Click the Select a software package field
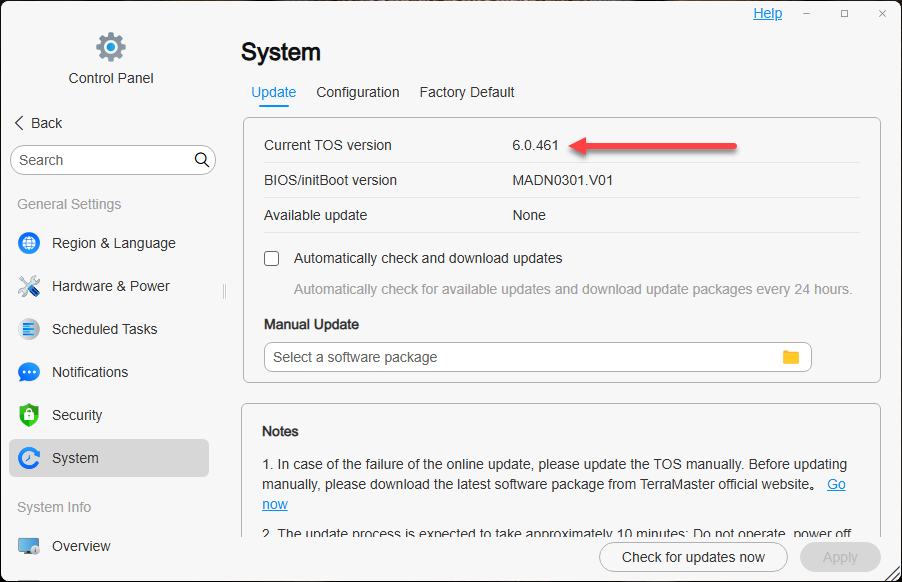902x582 pixels. point(520,357)
